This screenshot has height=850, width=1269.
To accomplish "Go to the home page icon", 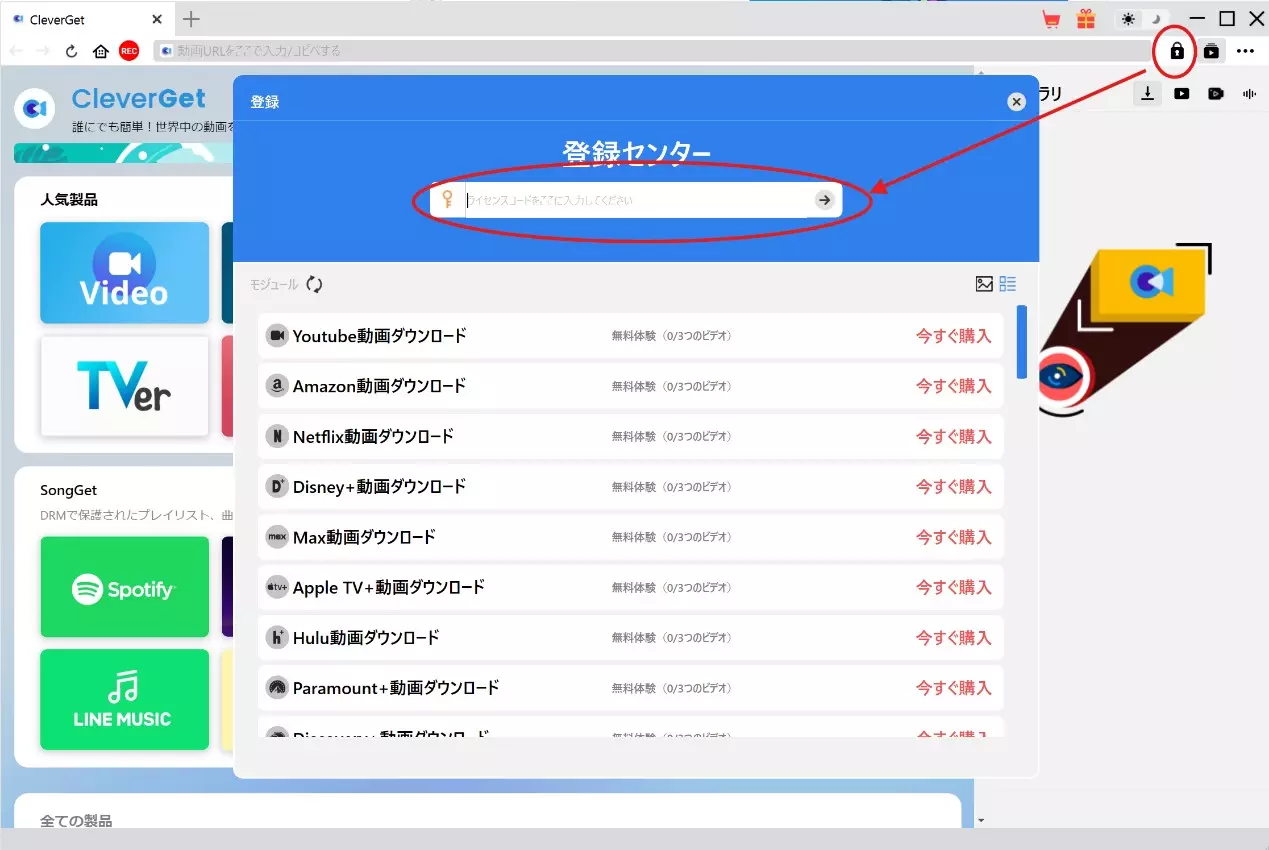I will 101,51.
